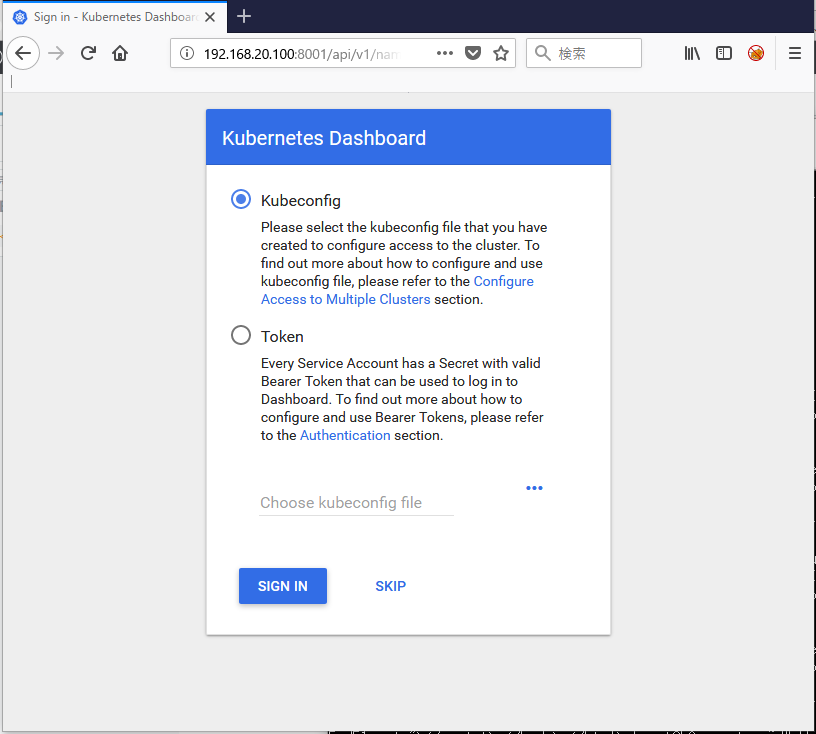This screenshot has width=816, height=734.
Task: Toggle the sidebar view icon
Action: pos(724,53)
